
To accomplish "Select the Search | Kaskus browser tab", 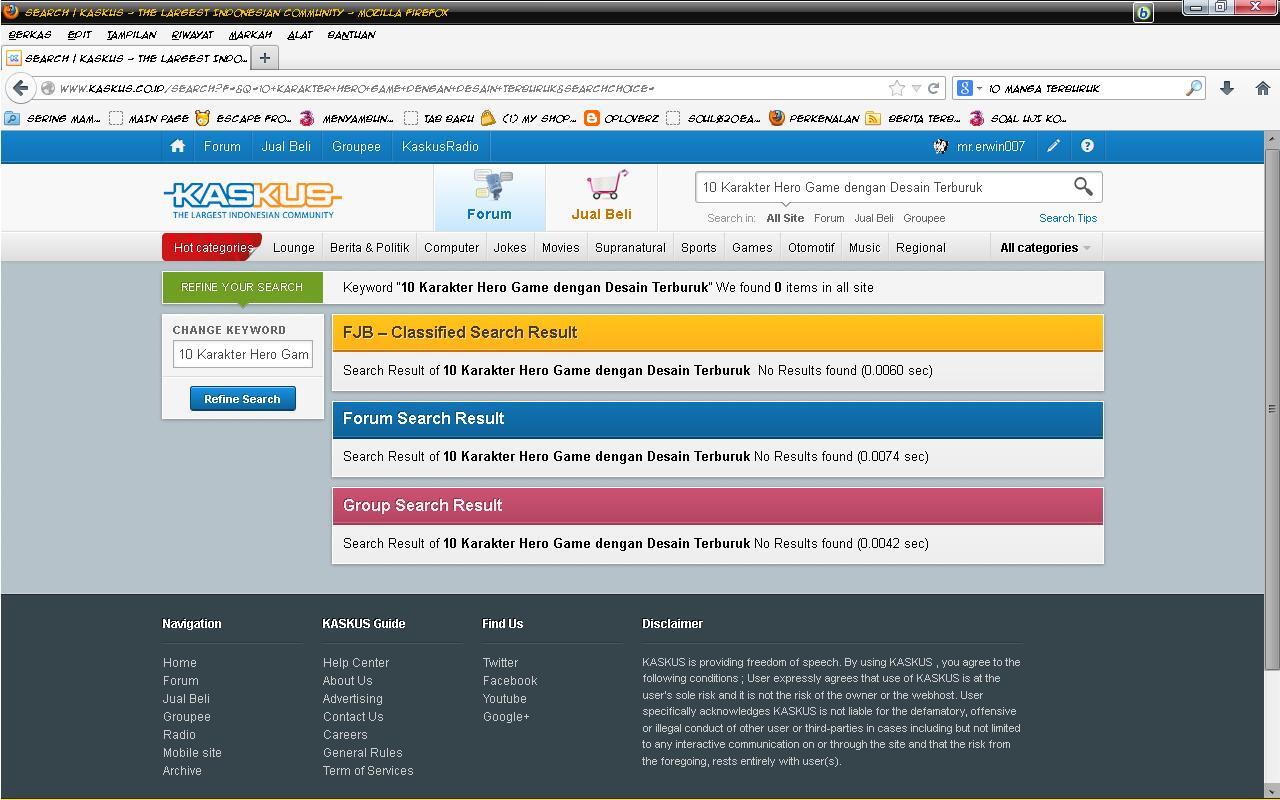I will pos(125,58).
